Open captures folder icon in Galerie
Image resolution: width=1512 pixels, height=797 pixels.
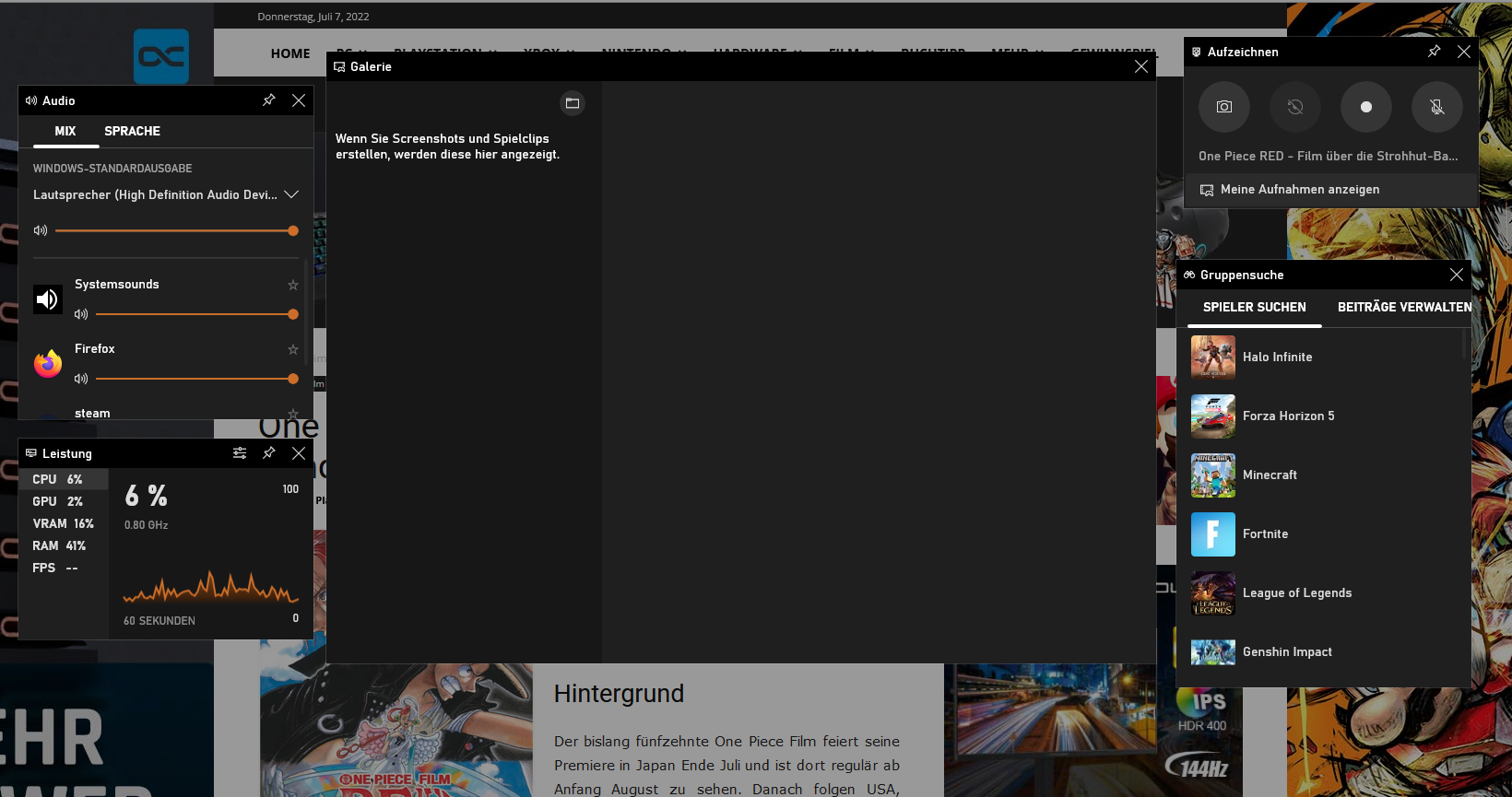(573, 103)
